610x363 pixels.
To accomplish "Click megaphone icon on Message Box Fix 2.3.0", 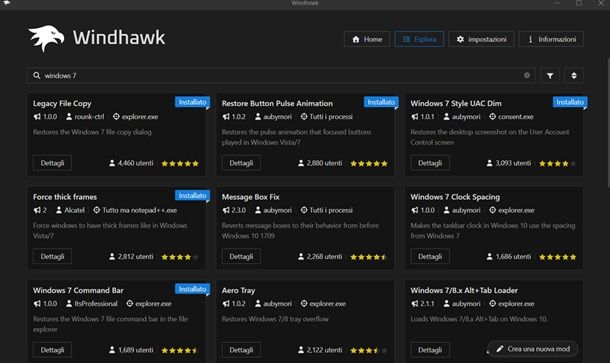I will (x=226, y=210).
